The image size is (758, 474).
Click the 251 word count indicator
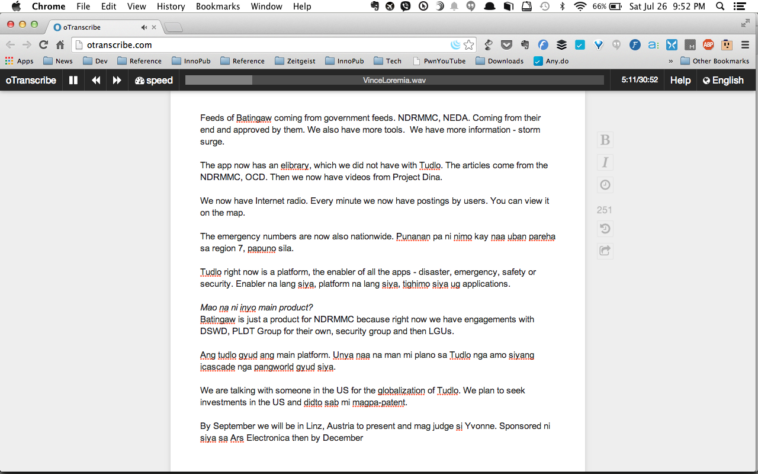pyautogui.click(x=604, y=210)
